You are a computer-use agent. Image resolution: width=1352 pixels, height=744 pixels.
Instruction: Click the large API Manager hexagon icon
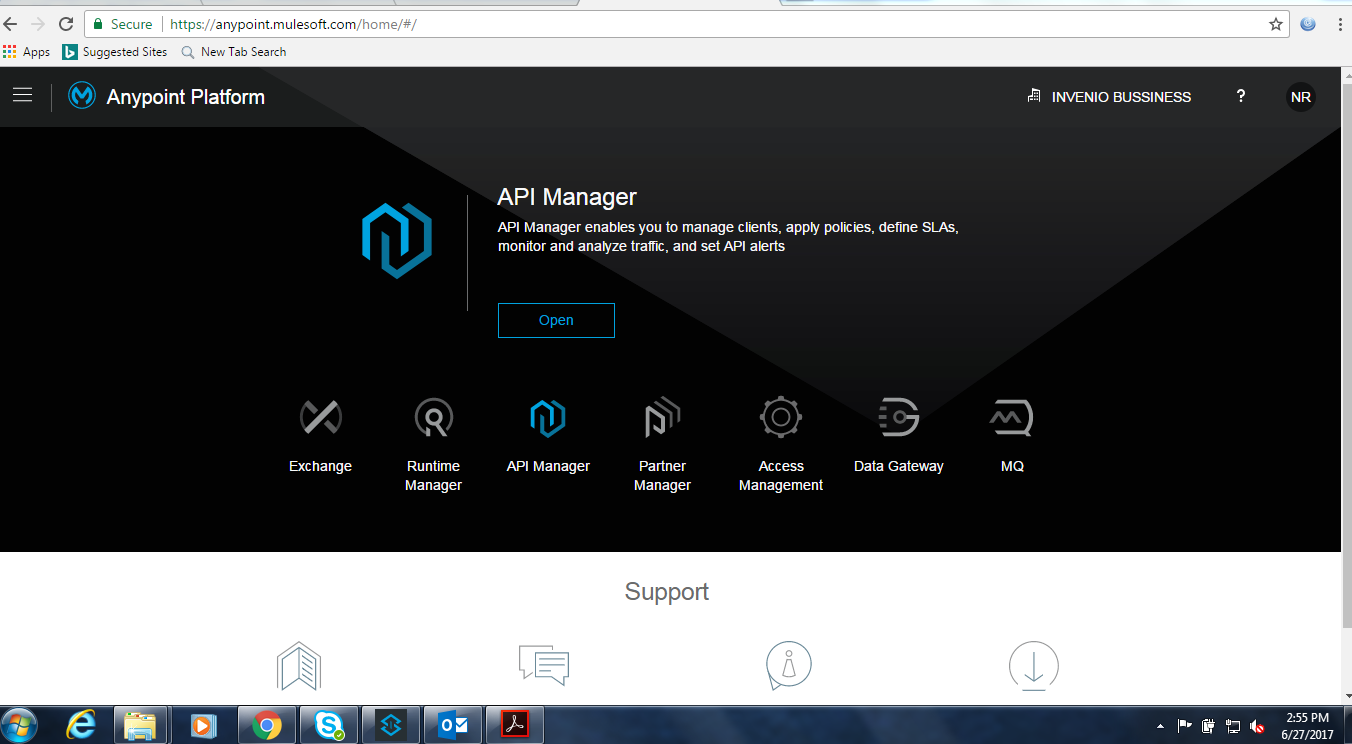(397, 241)
